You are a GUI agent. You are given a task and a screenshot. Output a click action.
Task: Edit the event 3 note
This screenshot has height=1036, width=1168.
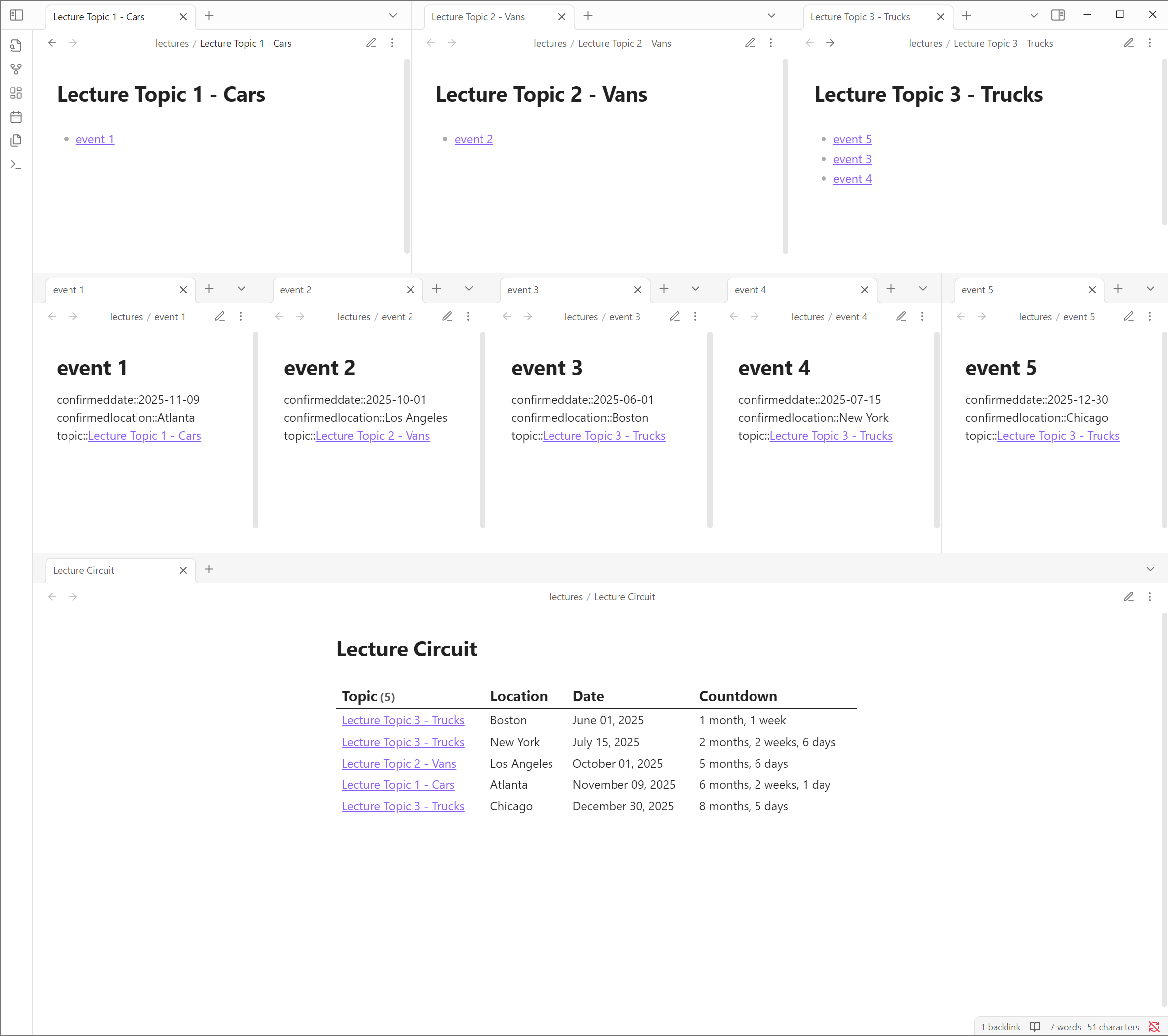(674, 316)
